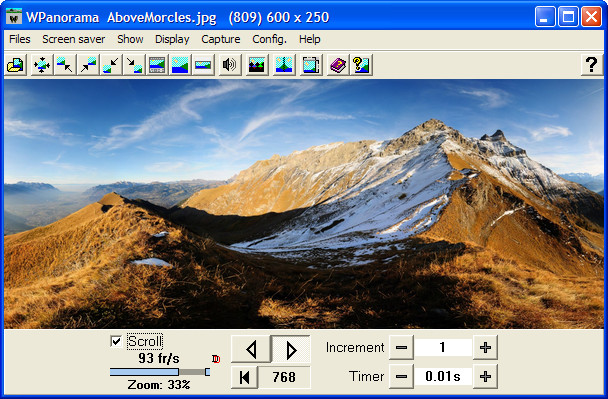Click the full picture display toolbar icon
608x399 pixels.
tap(180, 65)
